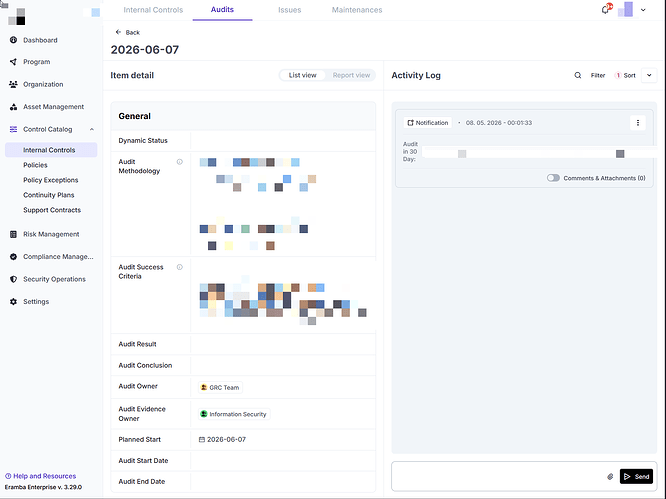Click the Filter button in Activity Log
The height and width of the screenshot is (499, 666).
[x=598, y=75]
